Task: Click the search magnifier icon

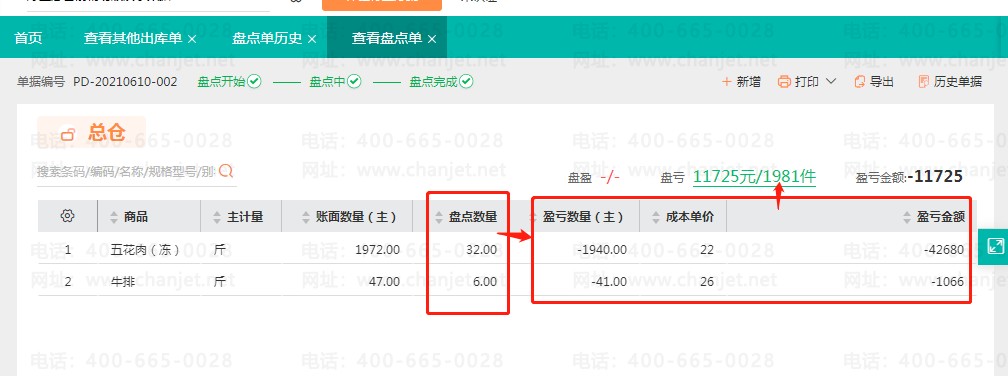Action: [x=226, y=171]
